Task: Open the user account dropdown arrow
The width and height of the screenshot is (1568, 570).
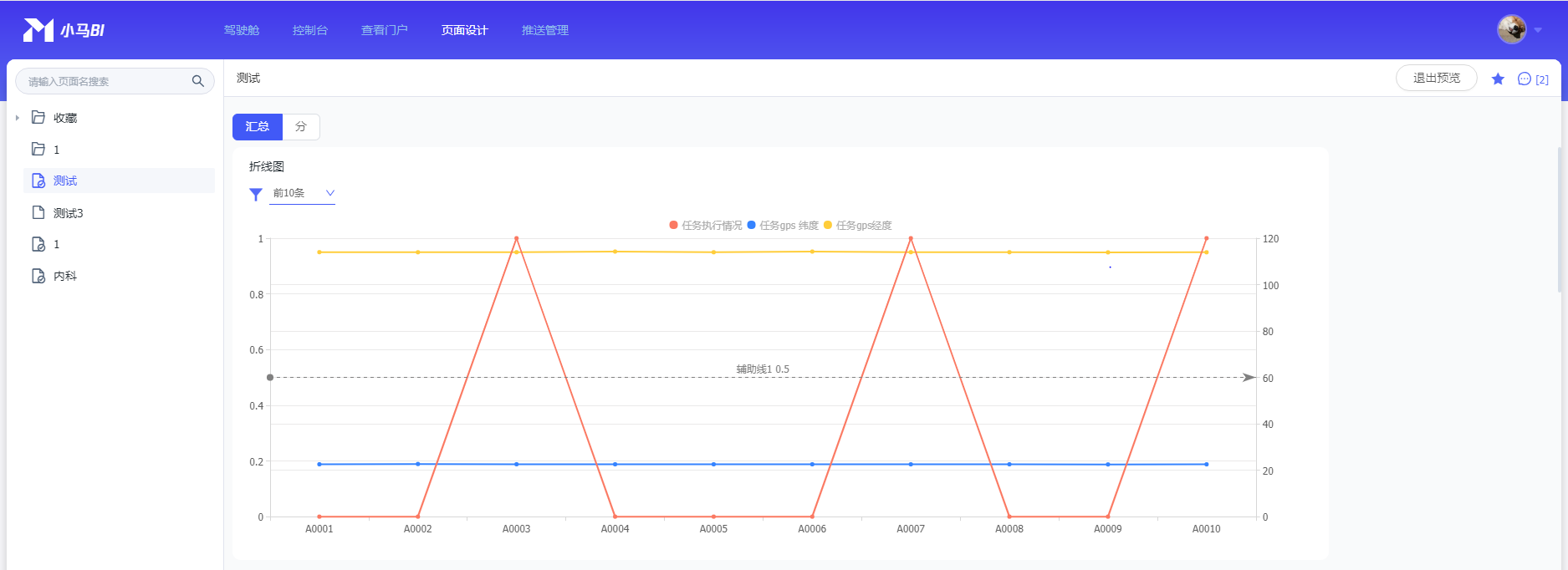Action: click(x=1538, y=30)
